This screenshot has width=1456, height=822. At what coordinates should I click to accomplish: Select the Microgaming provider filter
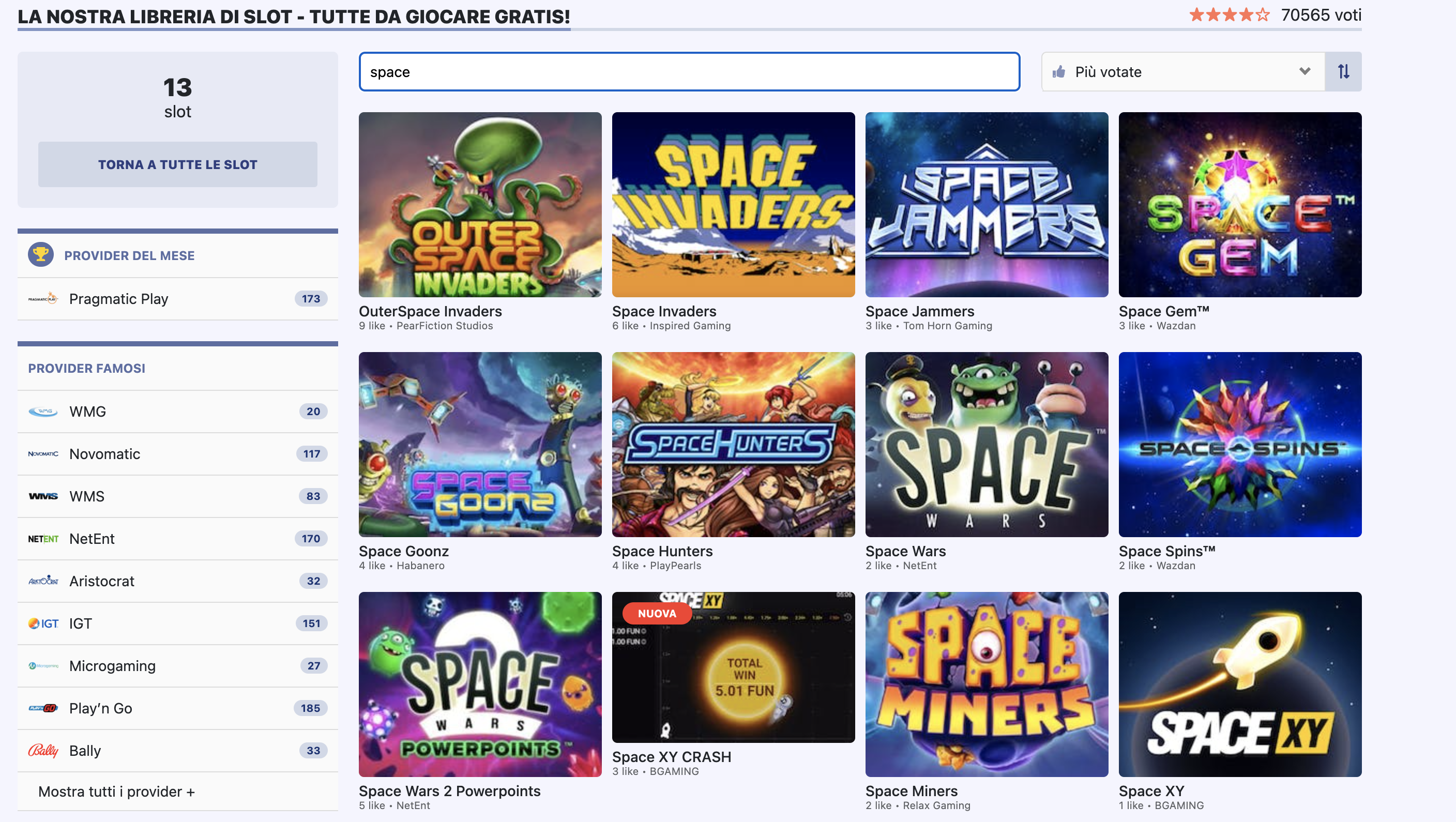point(112,665)
